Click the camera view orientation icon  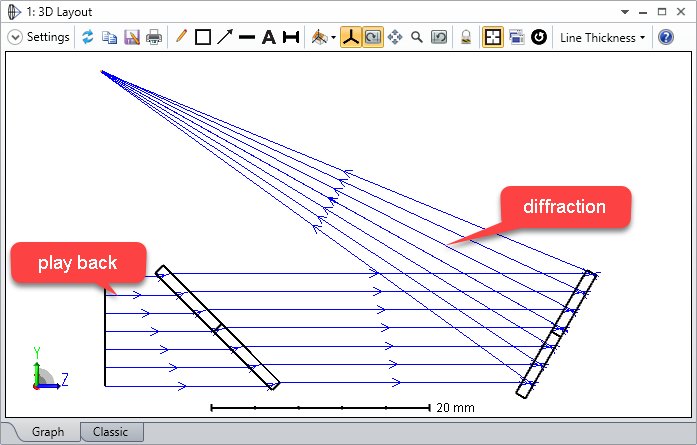[320, 37]
